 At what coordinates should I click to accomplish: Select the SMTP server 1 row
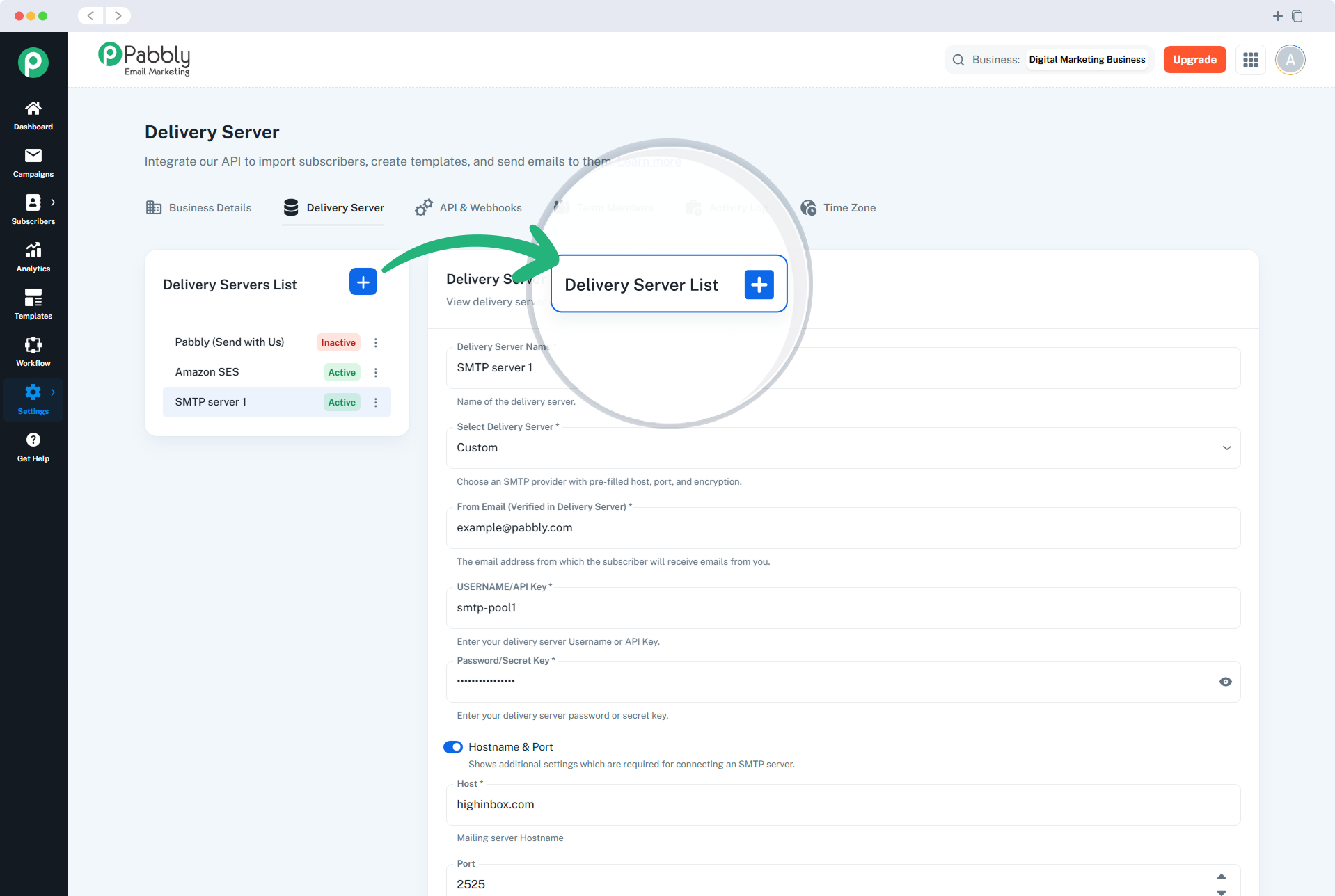coord(277,402)
